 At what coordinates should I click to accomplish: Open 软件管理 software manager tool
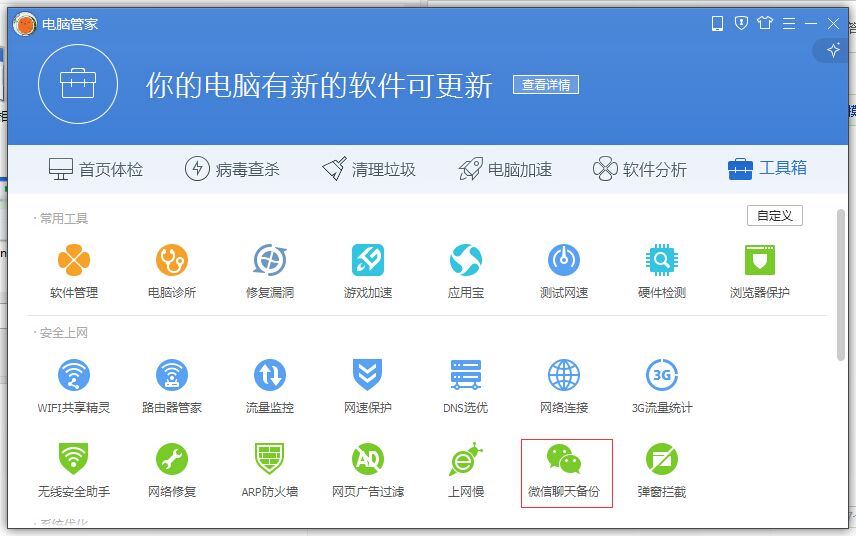(74, 271)
